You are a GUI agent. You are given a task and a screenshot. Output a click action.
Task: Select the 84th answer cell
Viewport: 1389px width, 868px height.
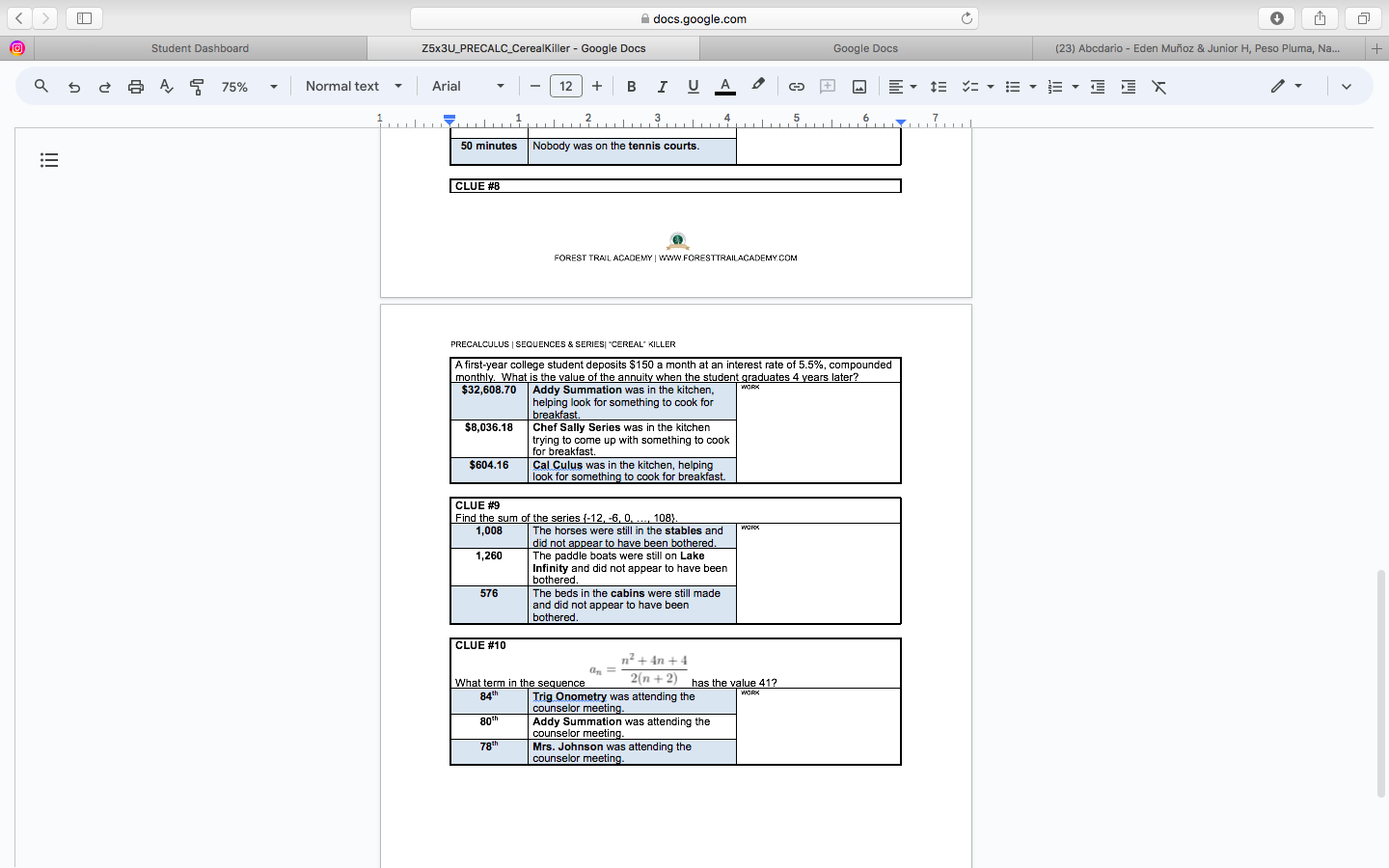[489, 701]
